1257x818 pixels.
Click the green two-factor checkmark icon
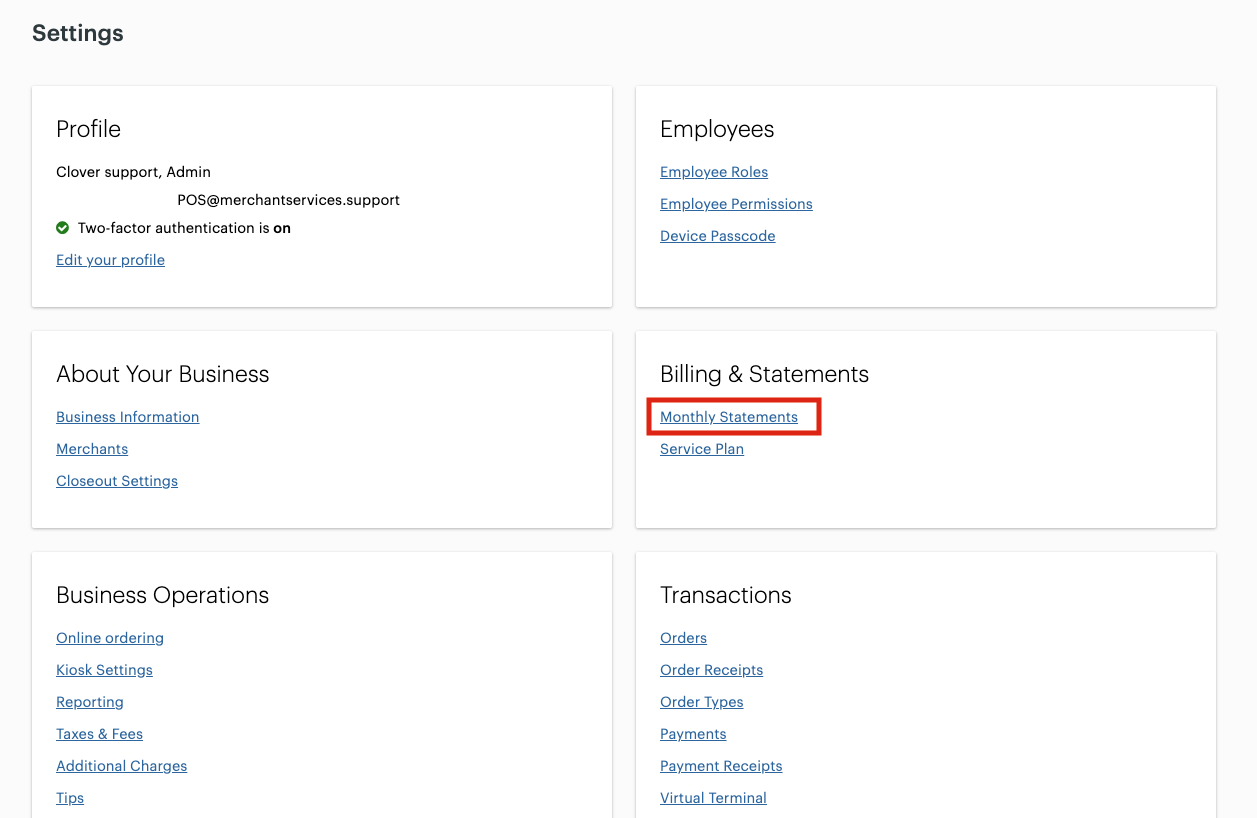(x=62, y=228)
